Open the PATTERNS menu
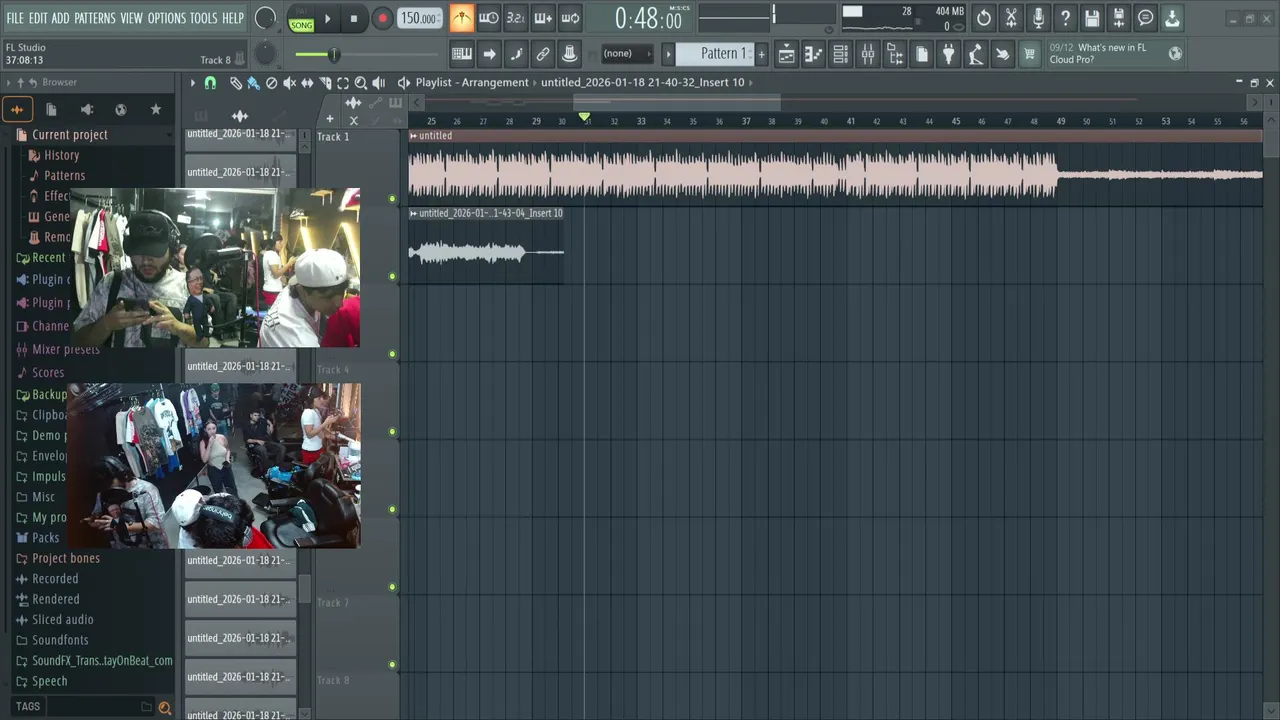The image size is (1280, 720). point(94,18)
